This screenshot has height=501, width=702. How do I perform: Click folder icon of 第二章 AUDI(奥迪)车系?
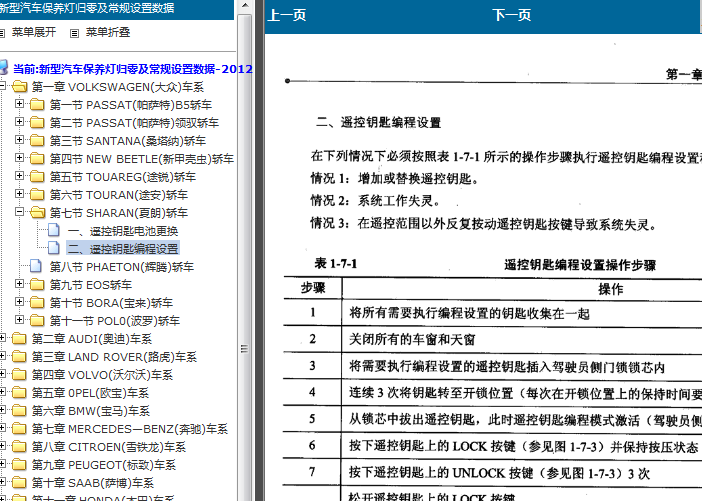pos(19,338)
